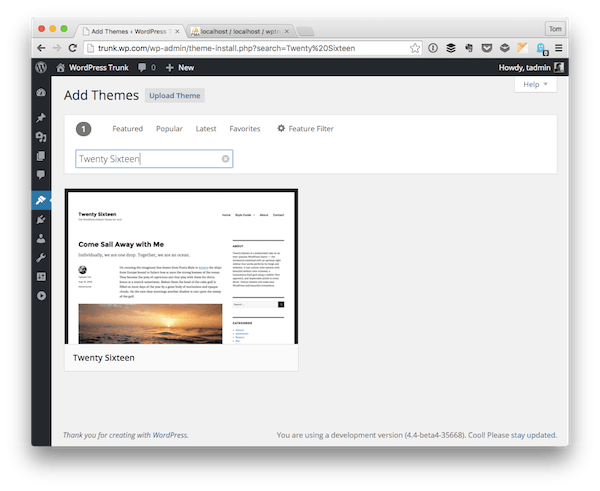The height and width of the screenshot is (491, 600).
Task: Visit site via the home icon
Action: 60,68
